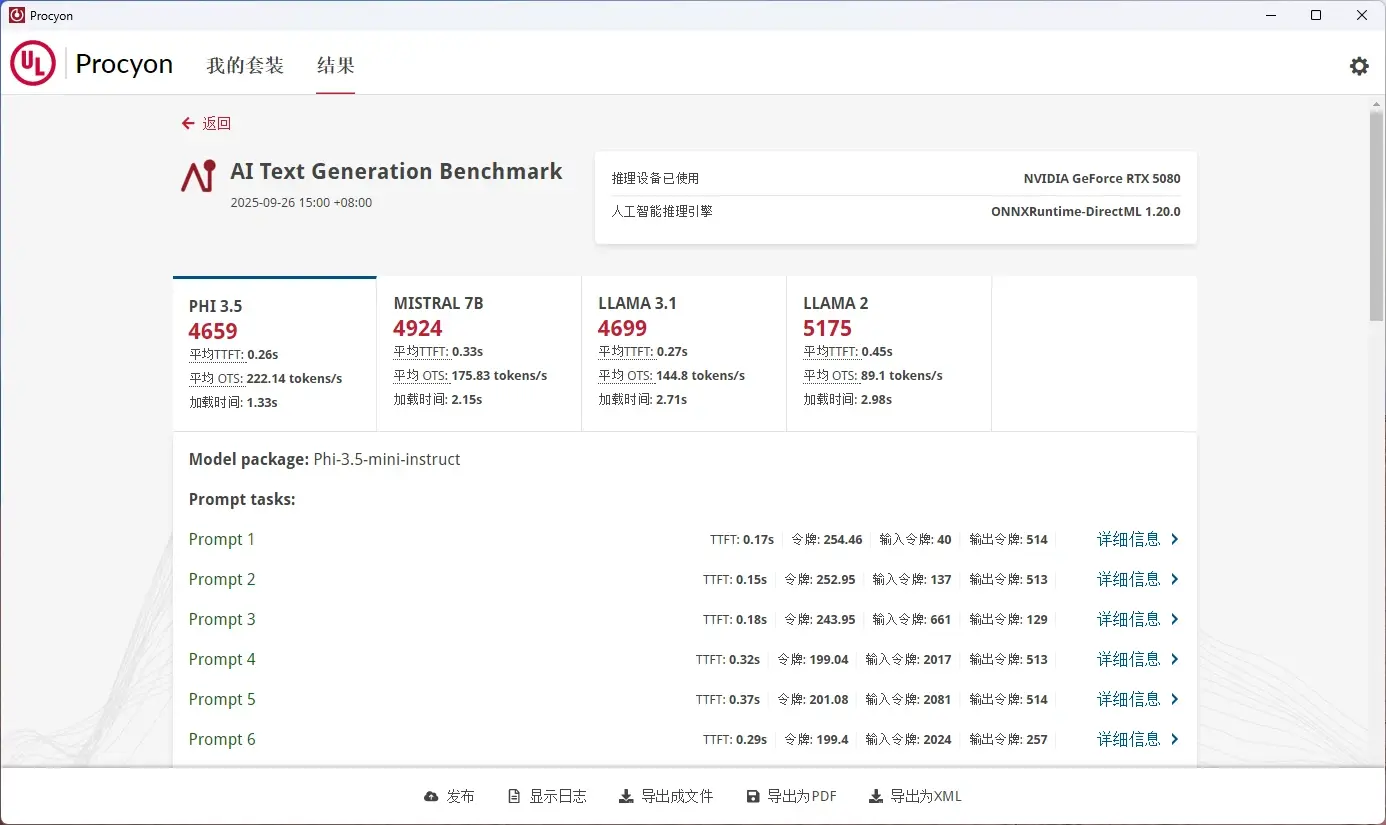Click the 144.8 tokens/s average OTS value
The height and width of the screenshot is (825, 1386).
click(698, 376)
